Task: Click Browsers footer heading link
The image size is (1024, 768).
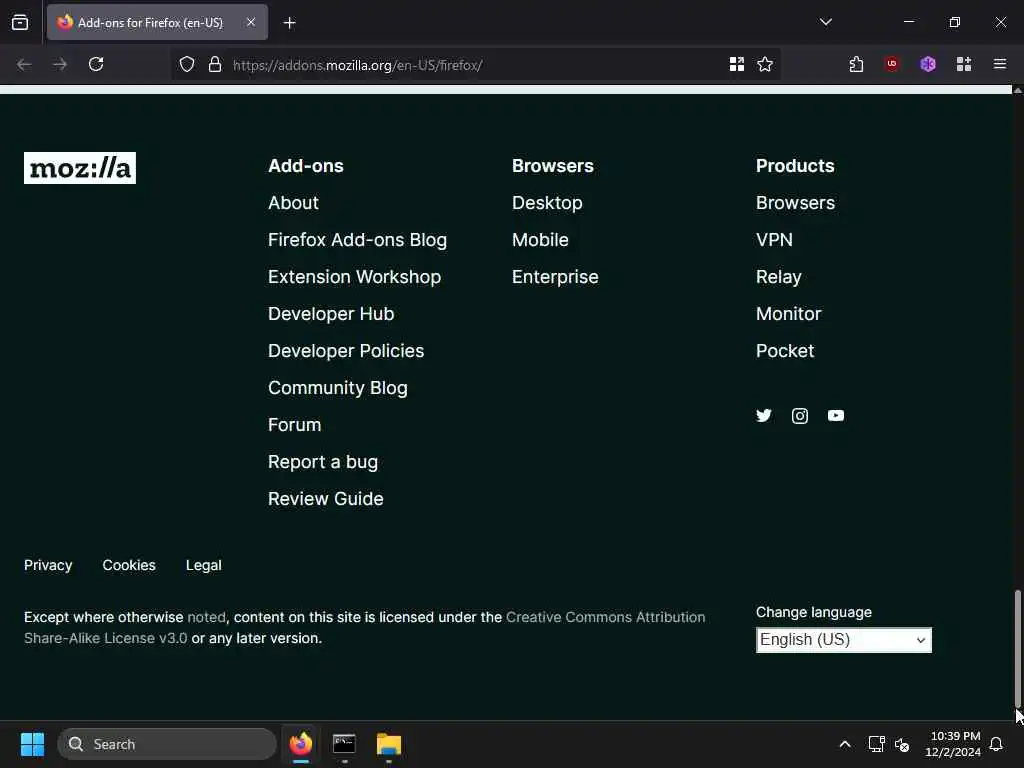Action: tap(552, 166)
